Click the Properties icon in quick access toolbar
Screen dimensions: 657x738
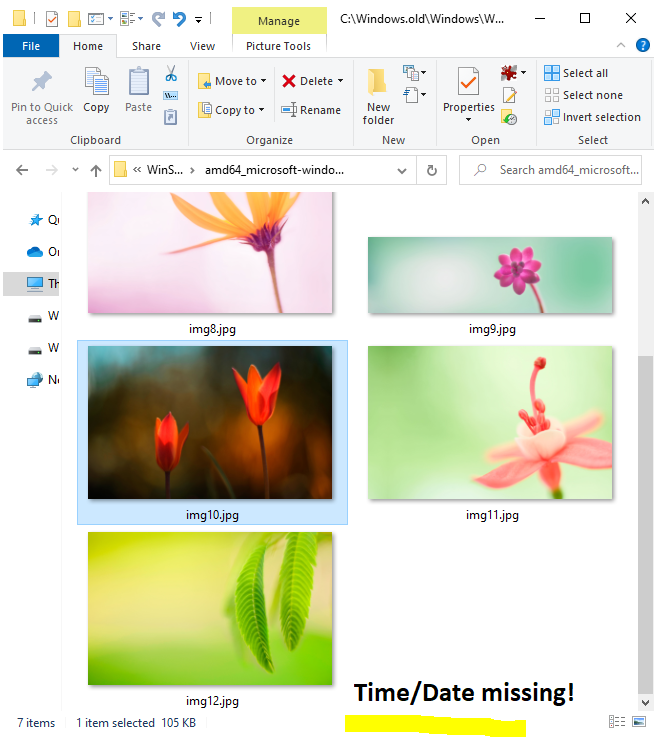[x=52, y=19]
